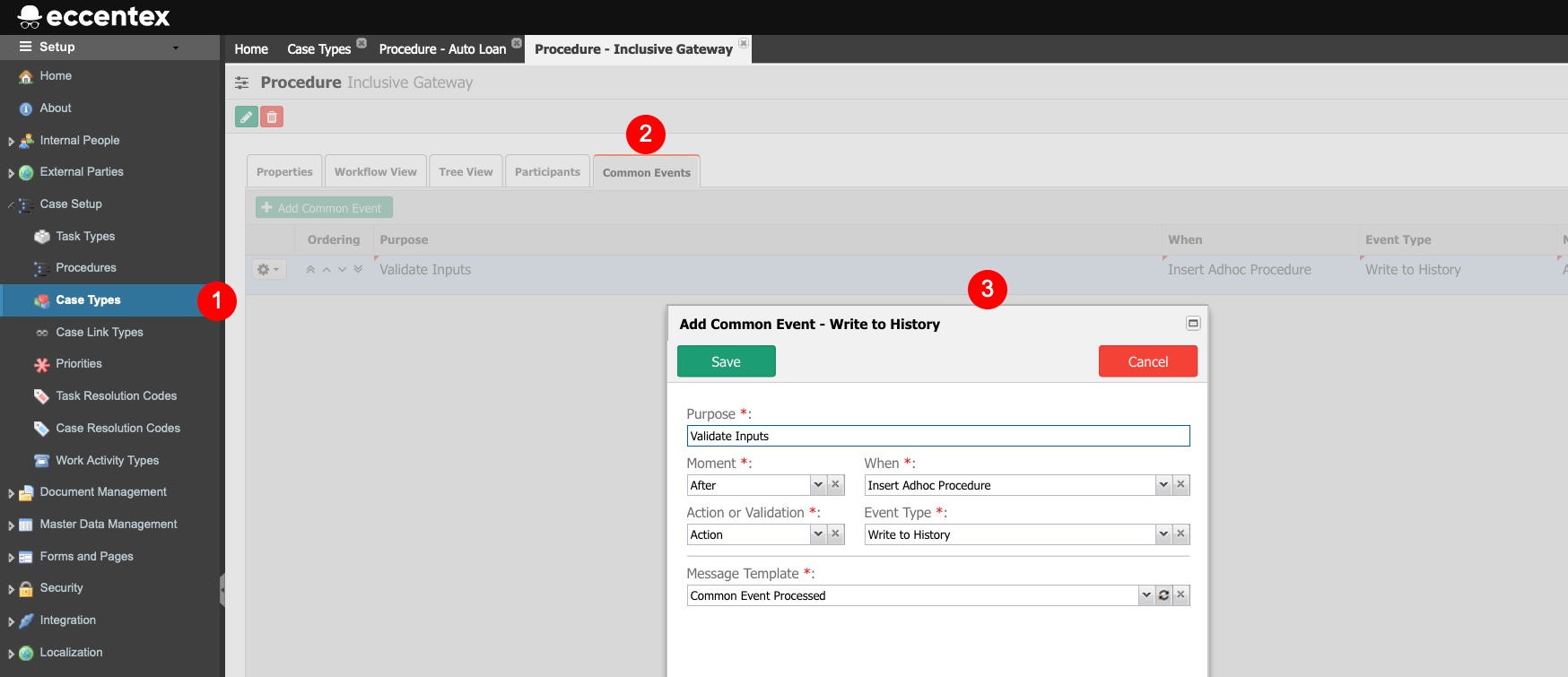Expand the Localization section
Screen dimensions: 1568x677
[11, 654]
